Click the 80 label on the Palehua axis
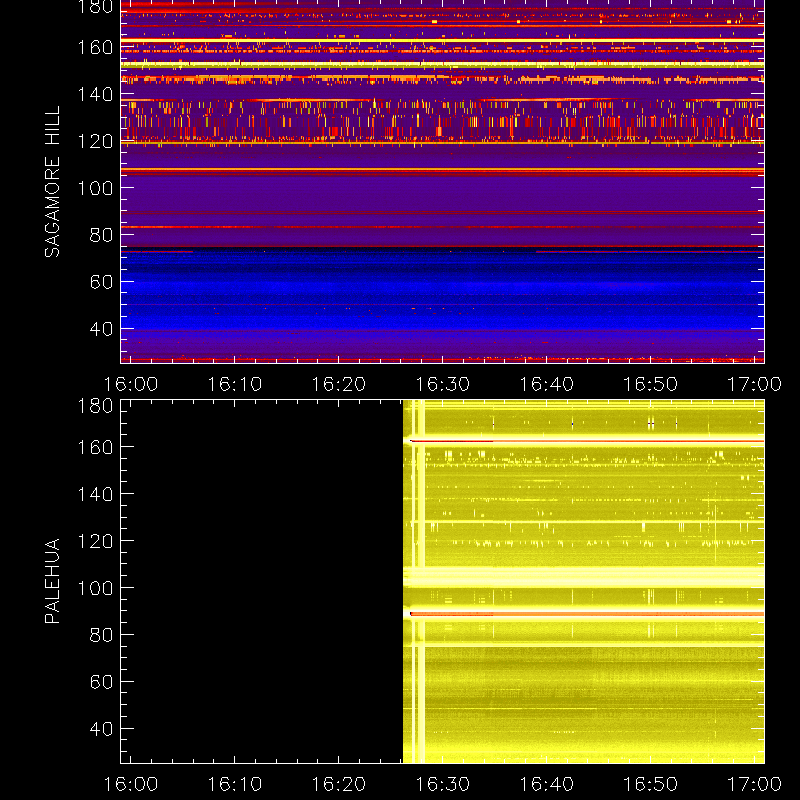Image resolution: width=800 pixels, height=800 pixels. (101, 635)
